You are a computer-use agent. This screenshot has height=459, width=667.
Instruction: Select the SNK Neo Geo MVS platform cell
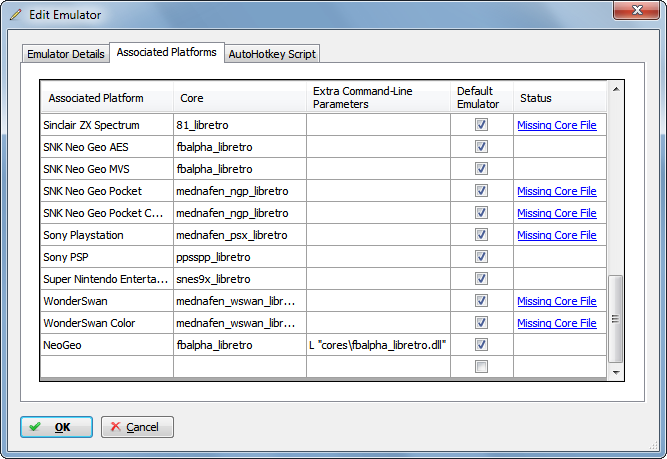click(107, 169)
